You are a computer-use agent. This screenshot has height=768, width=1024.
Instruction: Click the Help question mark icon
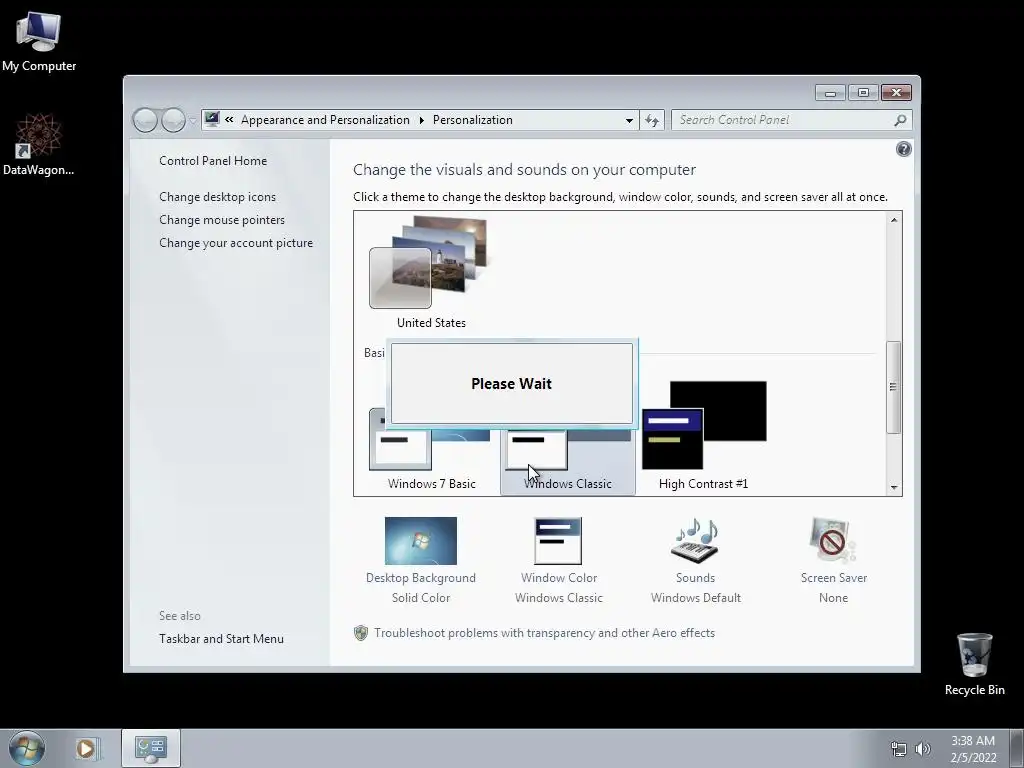coord(903,150)
